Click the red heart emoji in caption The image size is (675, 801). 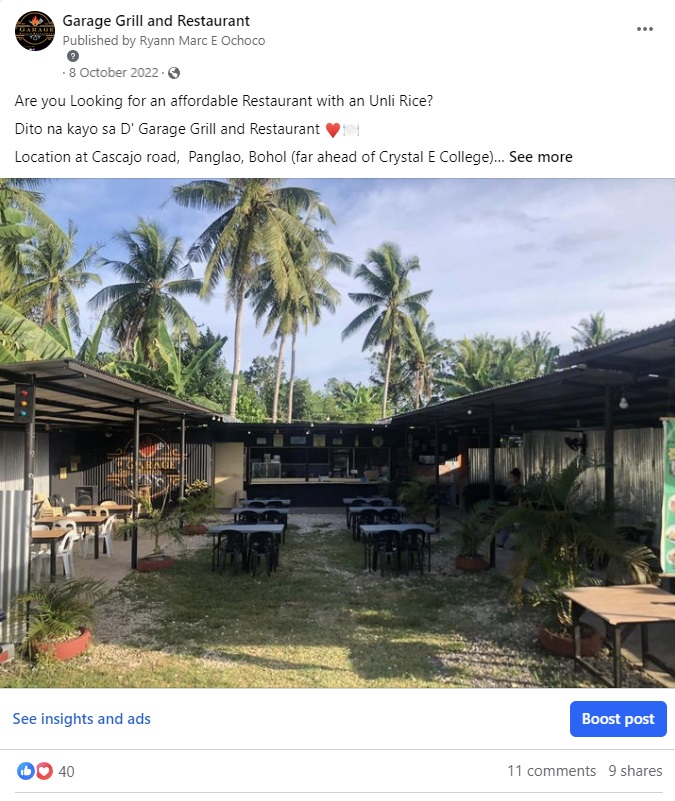point(333,130)
